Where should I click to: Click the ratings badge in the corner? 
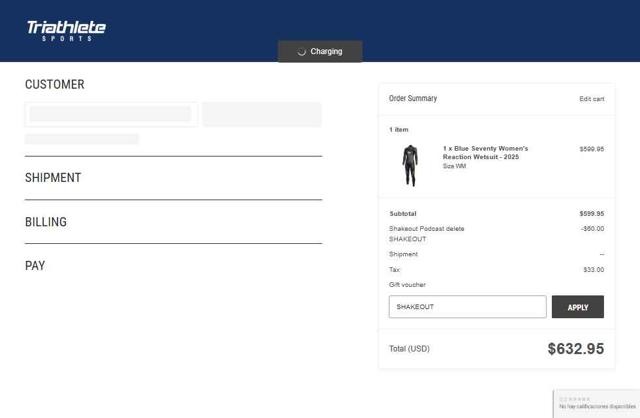(597, 403)
